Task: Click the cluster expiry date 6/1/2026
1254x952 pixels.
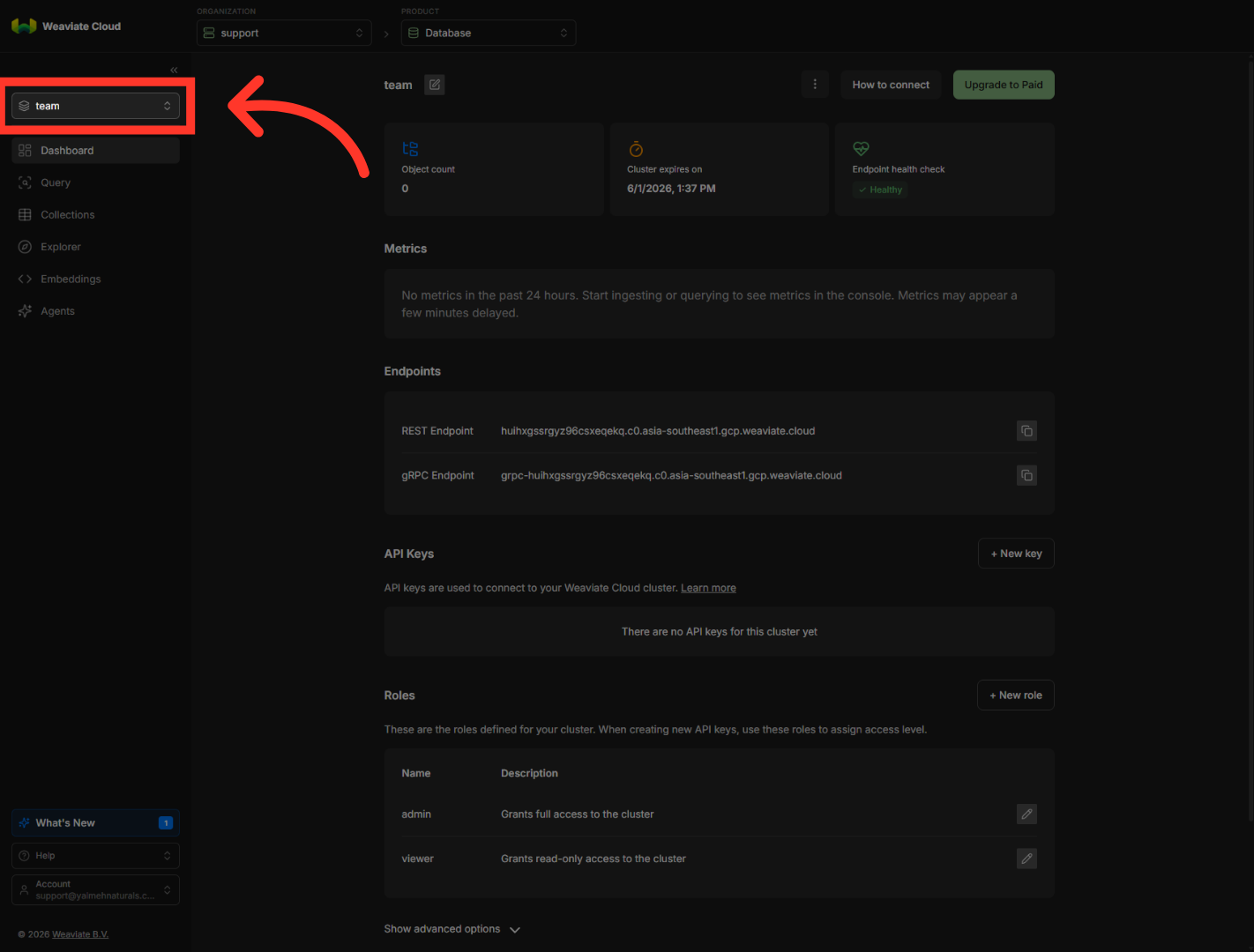Action: point(671,189)
